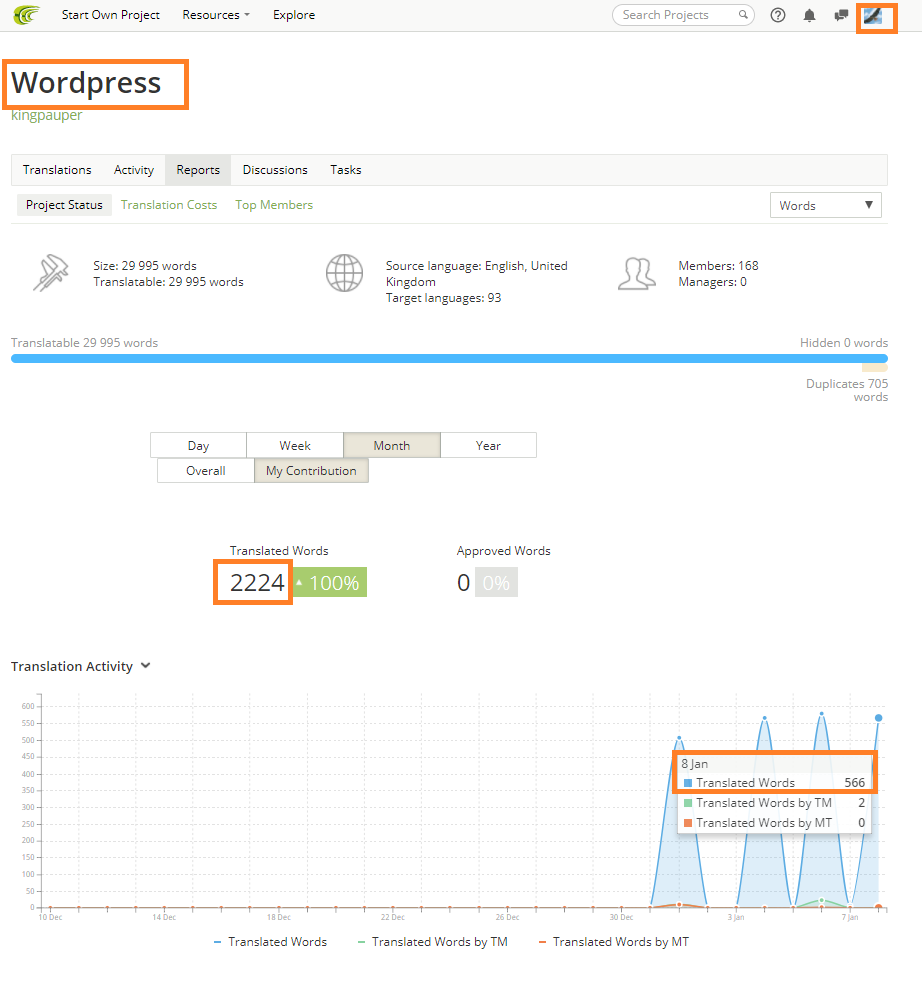Select the Year period toggle
Screen dimensions: 922x985
pos(488,445)
